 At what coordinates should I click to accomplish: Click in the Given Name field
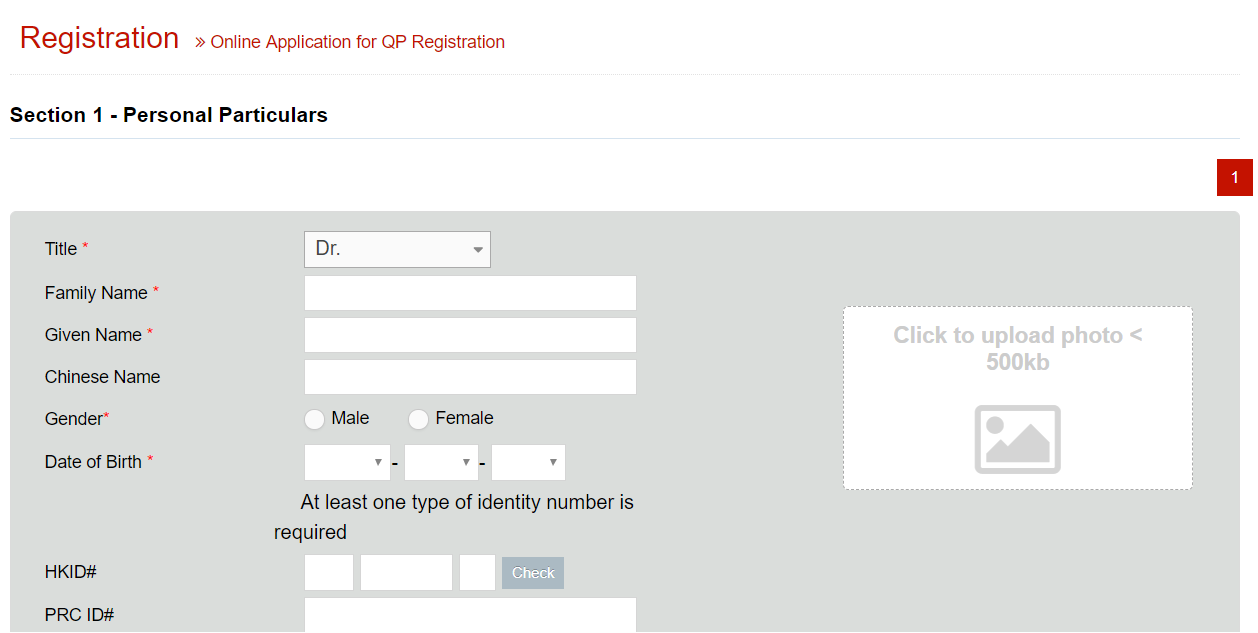coord(470,335)
